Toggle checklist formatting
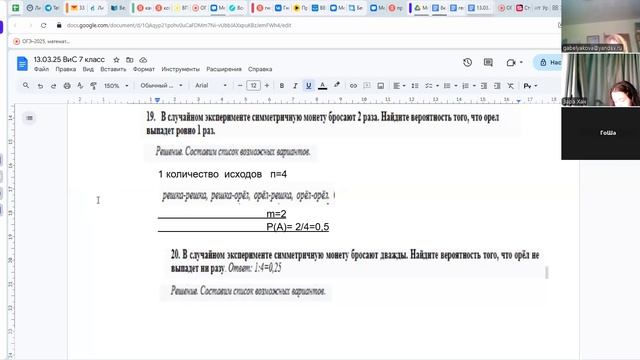This screenshot has width=640, height=360. pos(428,86)
